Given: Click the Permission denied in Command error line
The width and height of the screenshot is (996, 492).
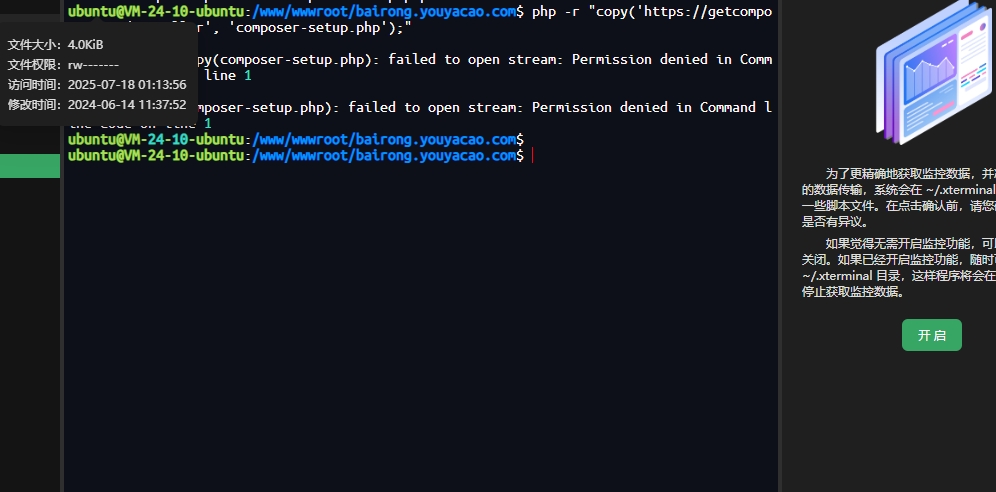Looking at the screenshot, I should click(x=480, y=107).
